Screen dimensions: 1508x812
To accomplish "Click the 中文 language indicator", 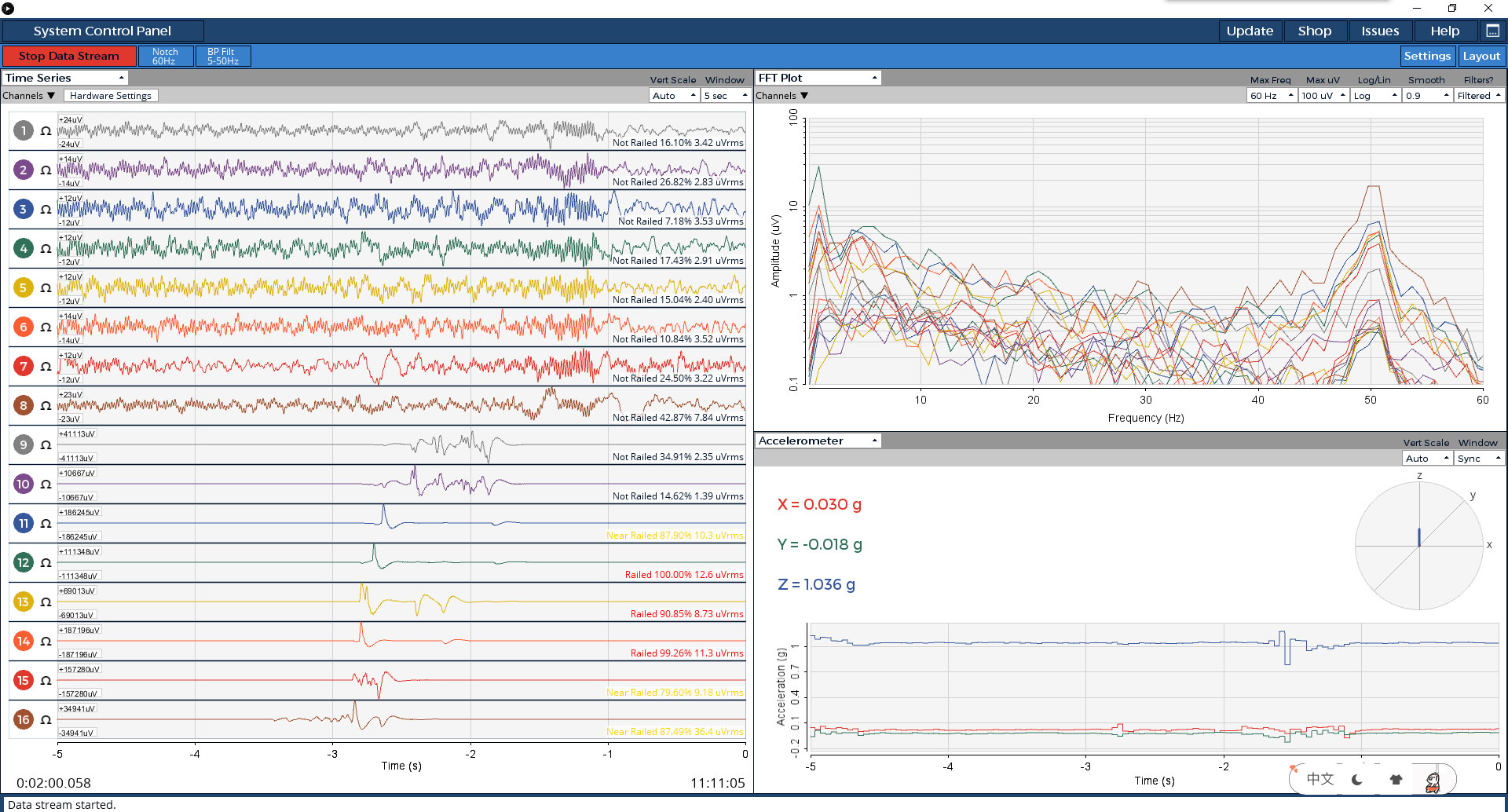I will pyautogui.click(x=1320, y=779).
